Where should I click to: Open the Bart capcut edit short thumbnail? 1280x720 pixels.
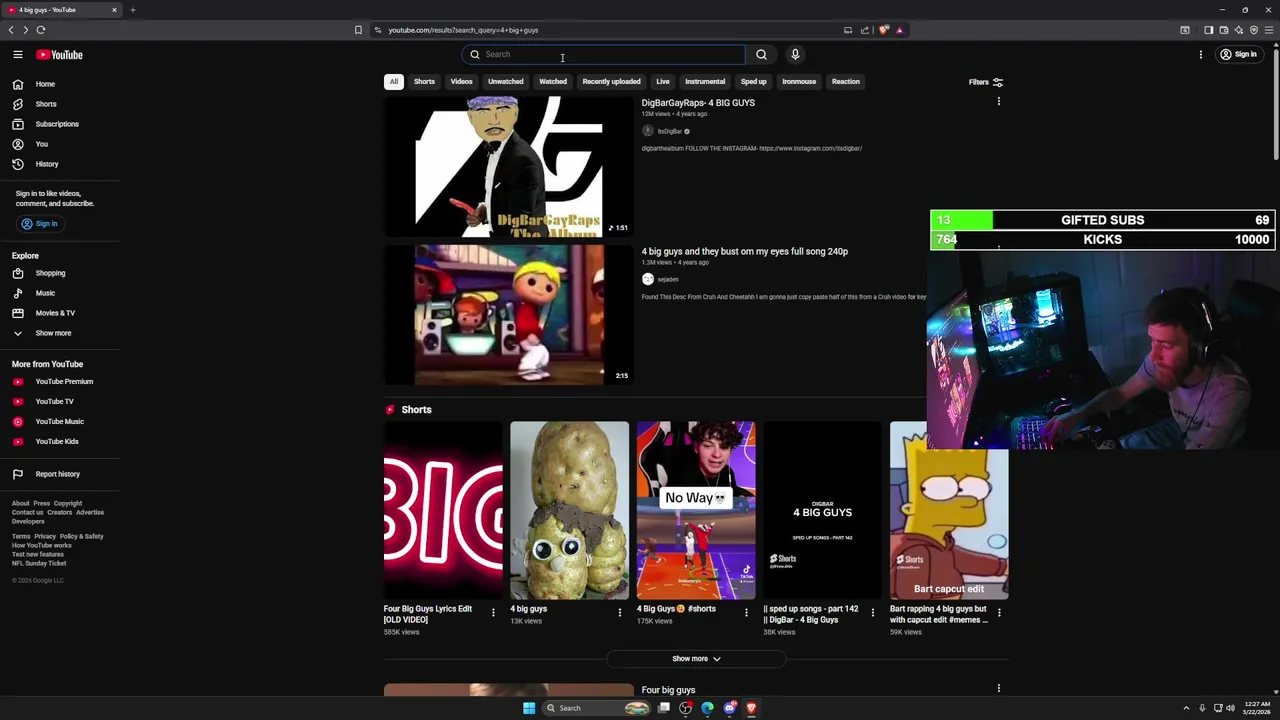(949, 510)
